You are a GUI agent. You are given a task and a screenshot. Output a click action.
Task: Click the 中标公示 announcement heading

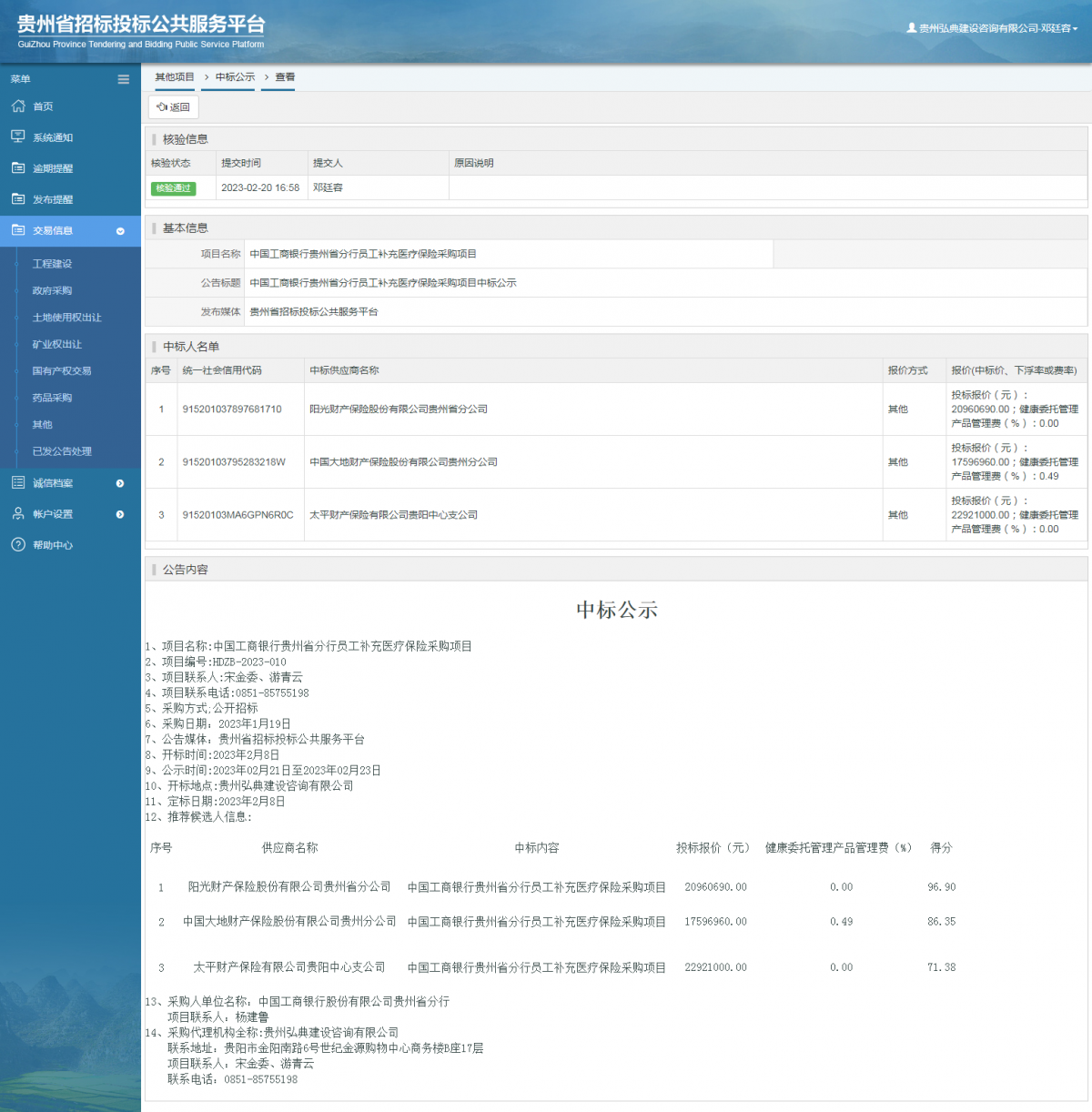tap(617, 610)
